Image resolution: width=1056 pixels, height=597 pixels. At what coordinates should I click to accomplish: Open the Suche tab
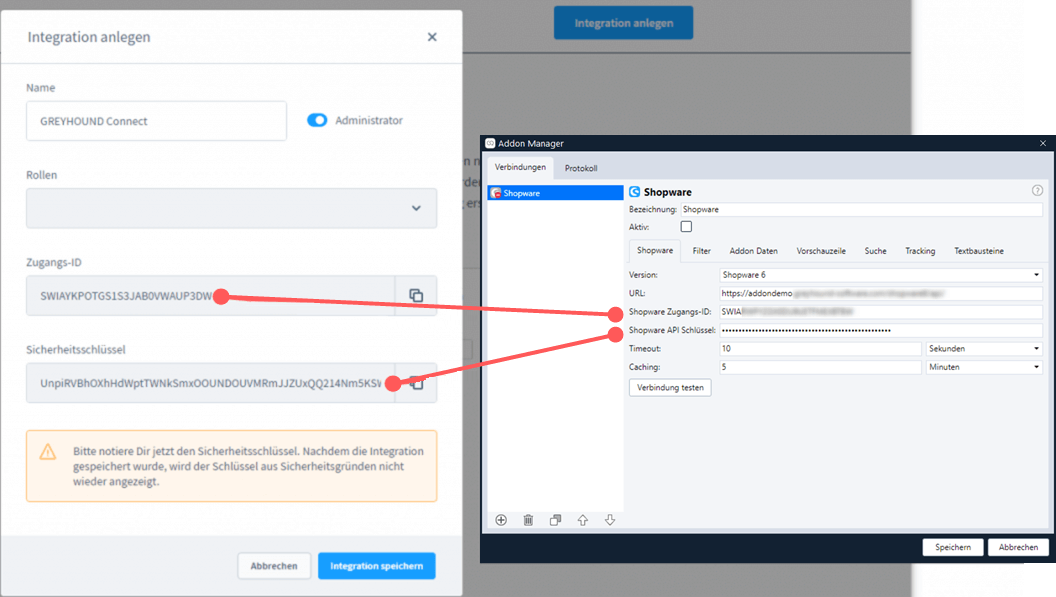click(x=876, y=251)
